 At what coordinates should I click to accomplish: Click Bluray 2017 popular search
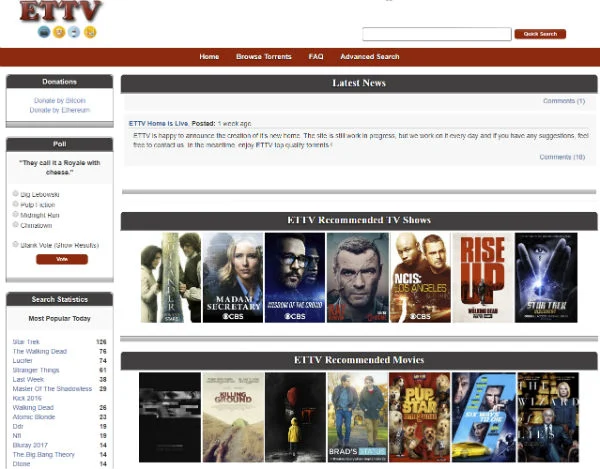pos(30,445)
